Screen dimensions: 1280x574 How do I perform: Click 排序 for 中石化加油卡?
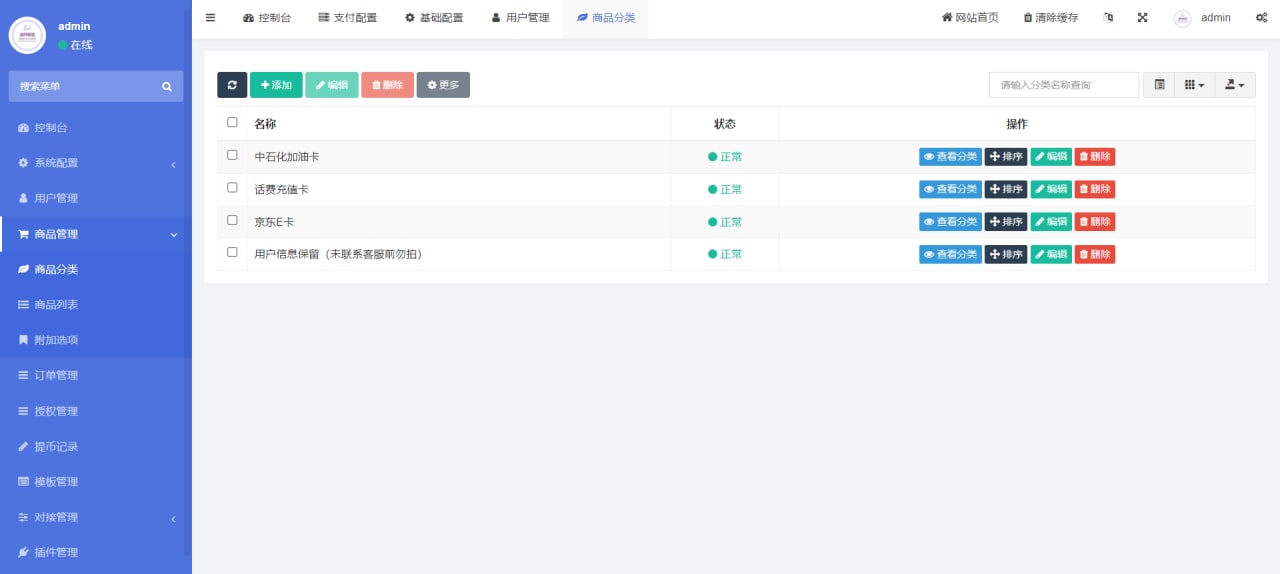pos(1006,157)
